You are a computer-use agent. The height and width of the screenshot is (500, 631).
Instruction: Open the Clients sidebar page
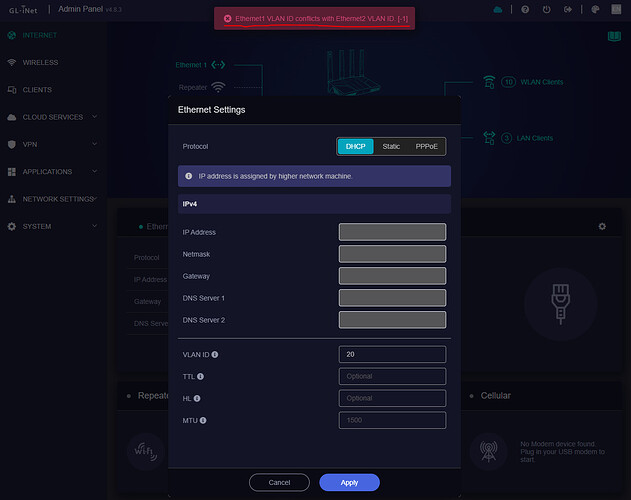tap(37, 90)
